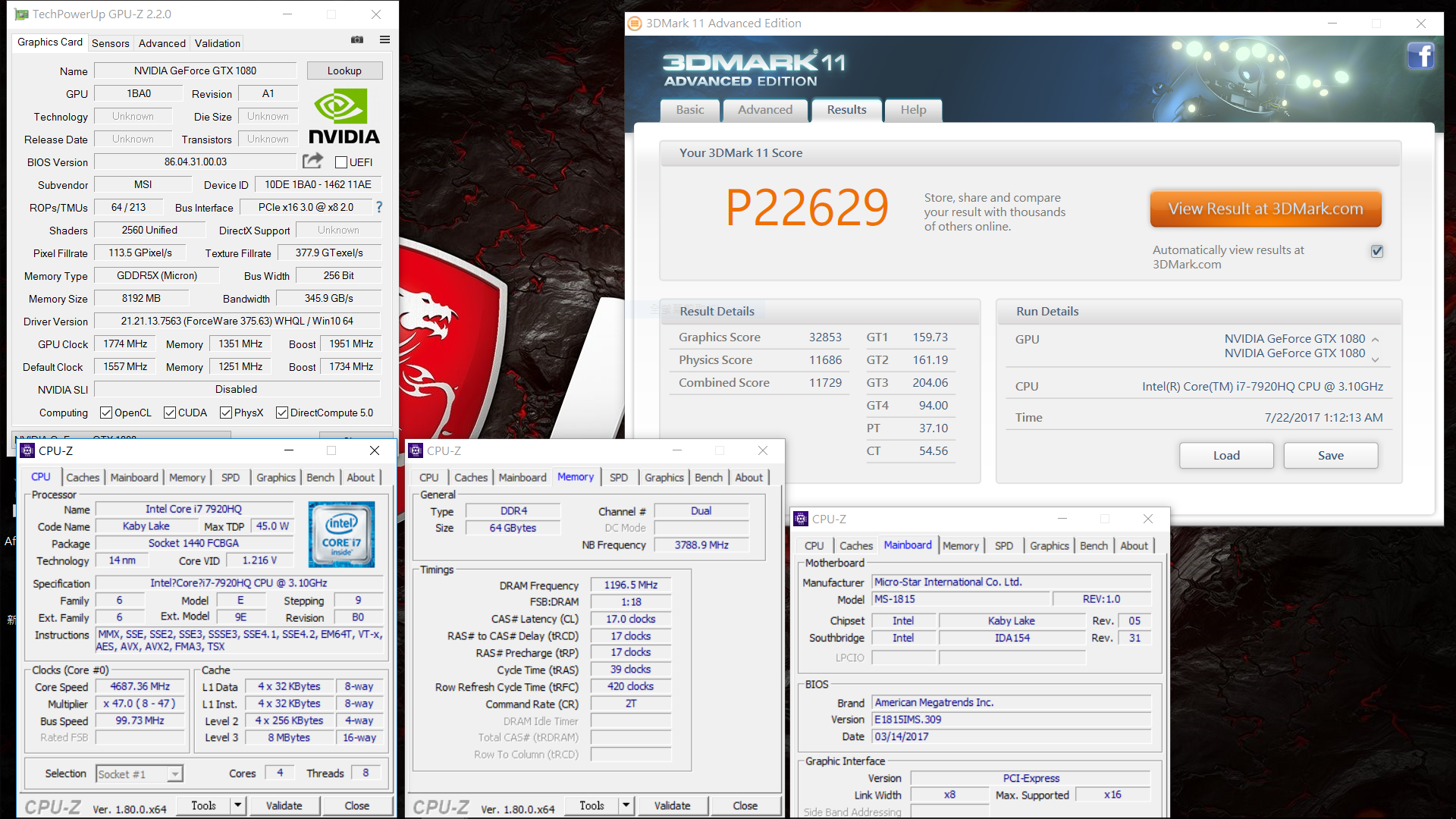
Task: Toggle the PhysX checkbox
Action: pyautogui.click(x=226, y=413)
